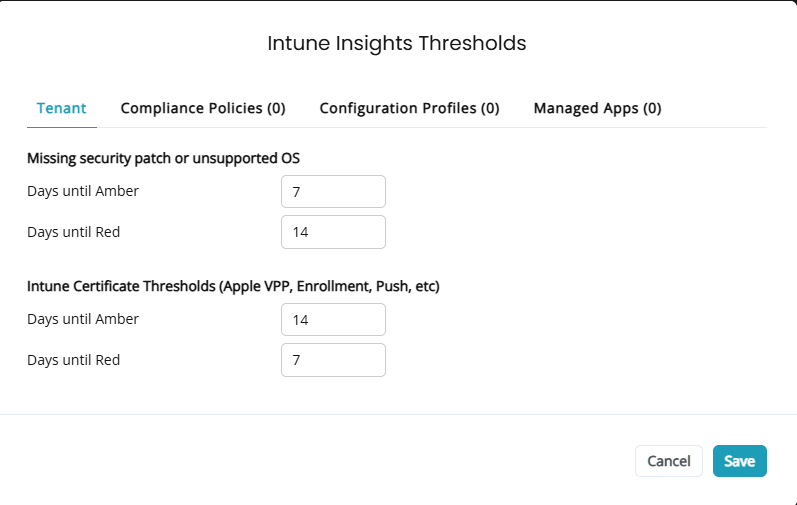This screenshot has height=505, width=797.
Task: Click Missing security patch or unsupported OS heading
Action: (163, 158)
